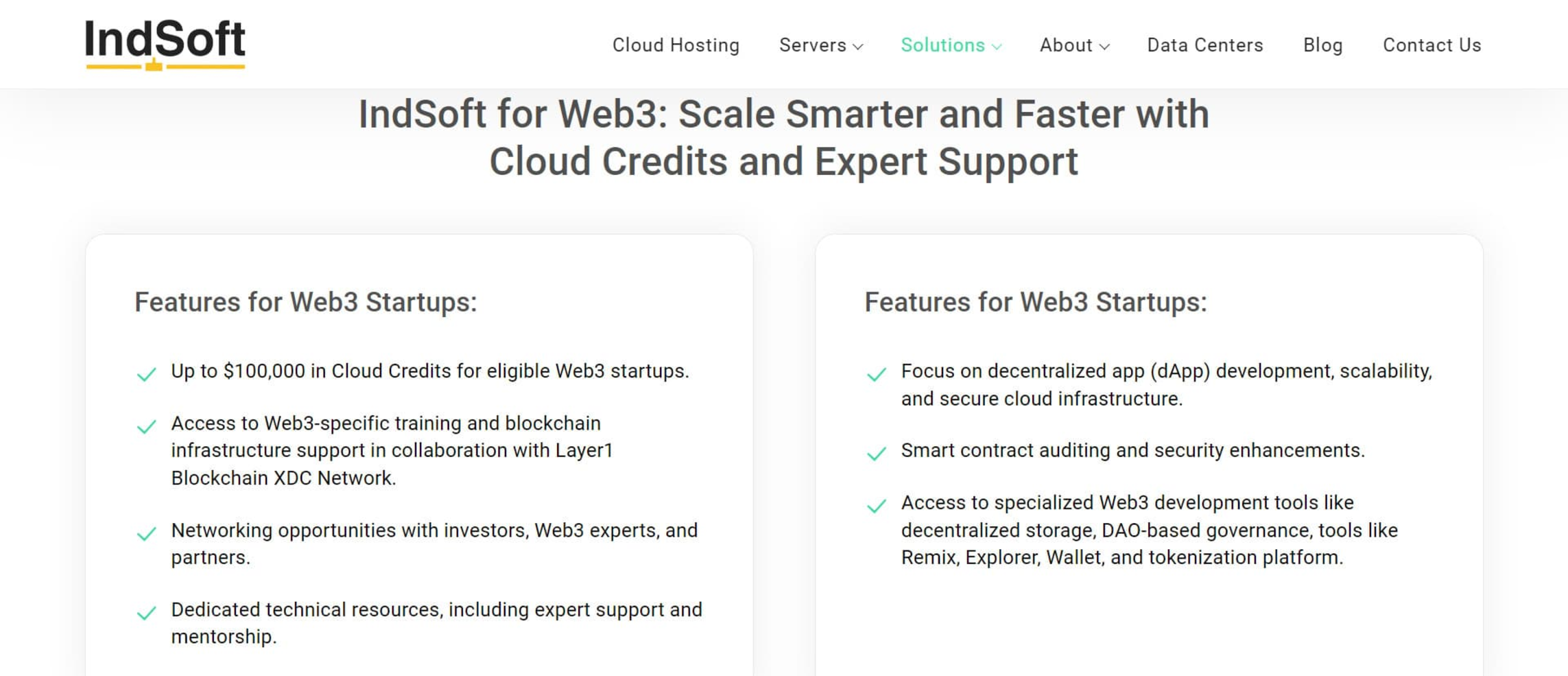Viewport: 1568px width, 676px height.
Task: Click the Servers menu label
Action: 813,45
